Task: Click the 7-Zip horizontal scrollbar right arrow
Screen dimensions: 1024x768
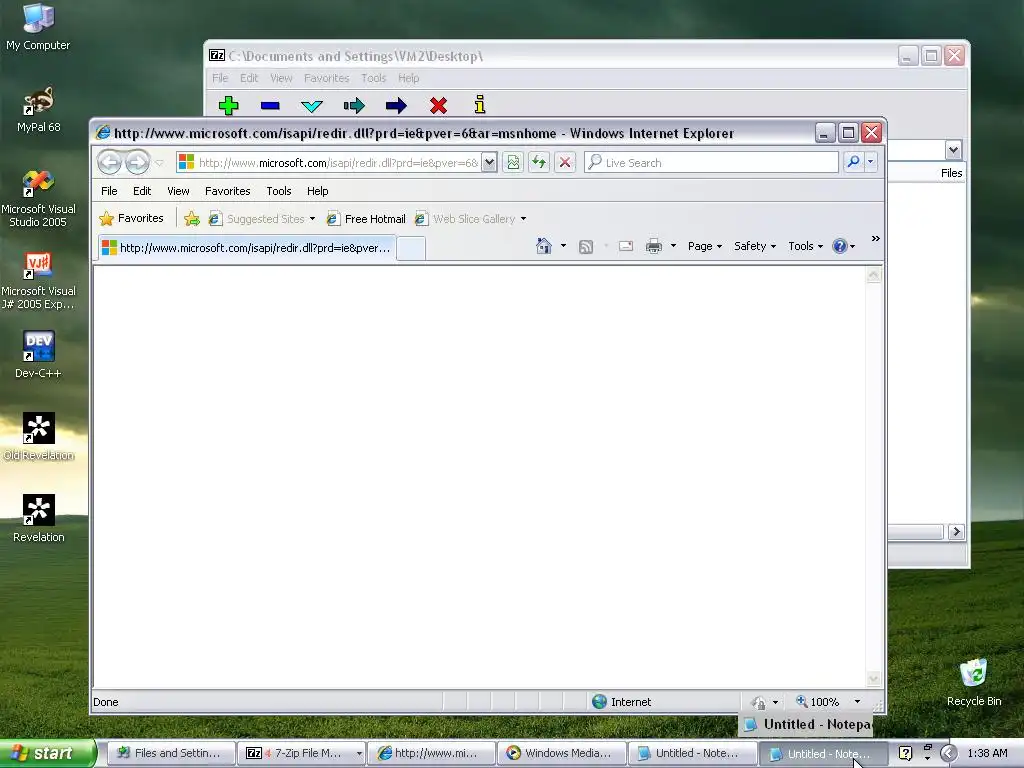Action: tap(956, 532)
